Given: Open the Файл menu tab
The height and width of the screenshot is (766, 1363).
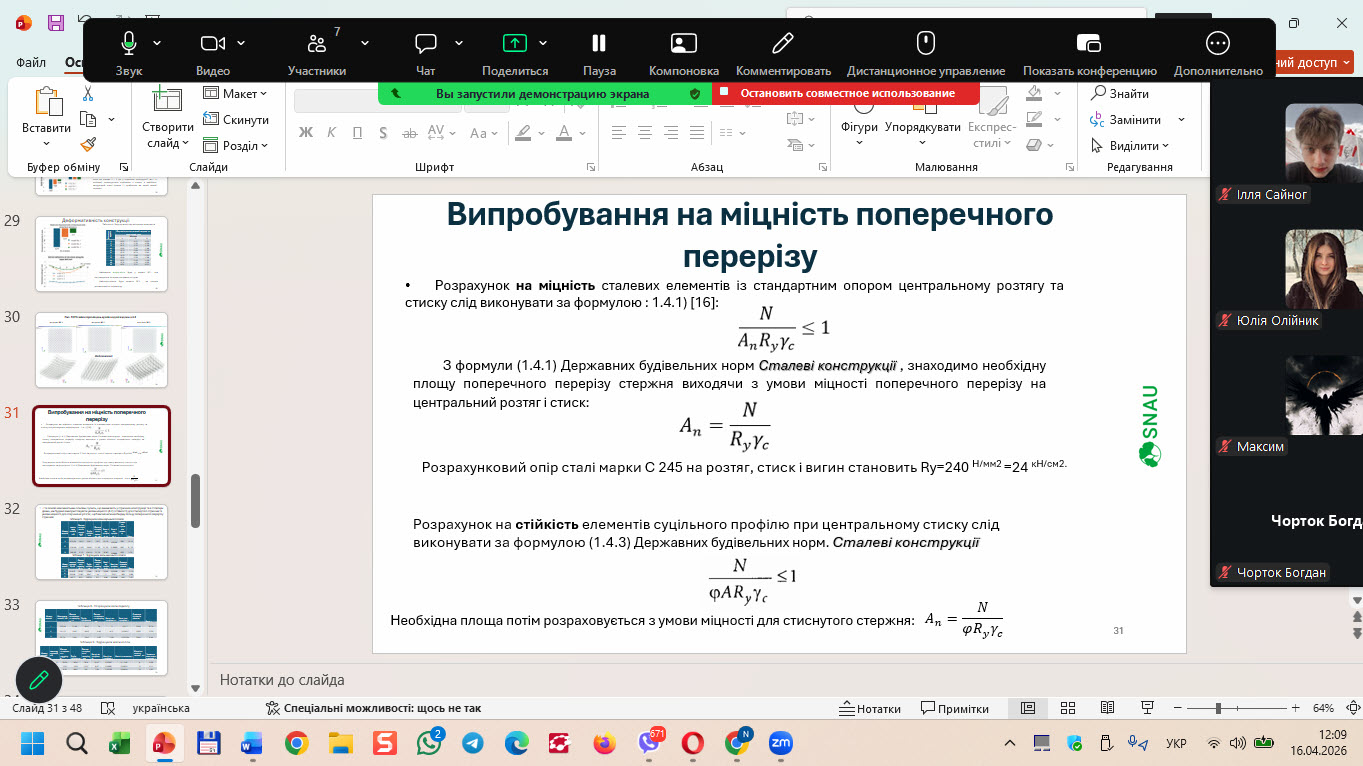Looking at the screenshot, I should click(x=31, y=62).
